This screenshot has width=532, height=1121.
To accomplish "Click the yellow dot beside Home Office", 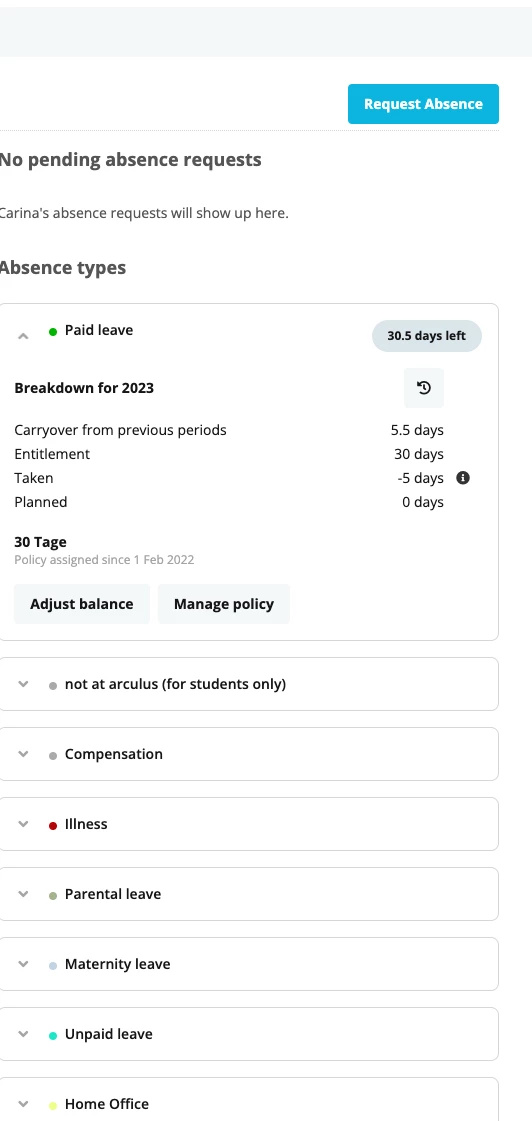I will (x=53, y=1106).
